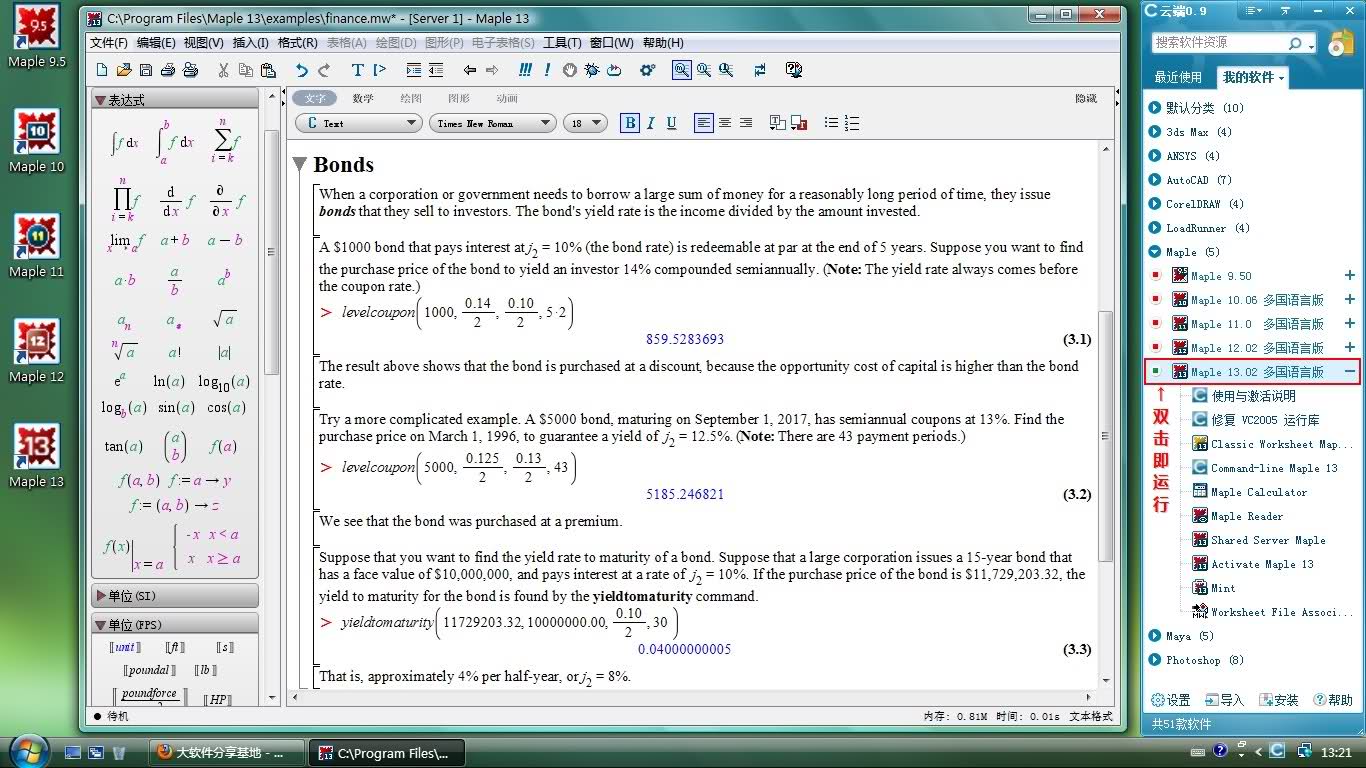Open the font size 18 dropdown
1366x768 pixels.
point(585,123)
